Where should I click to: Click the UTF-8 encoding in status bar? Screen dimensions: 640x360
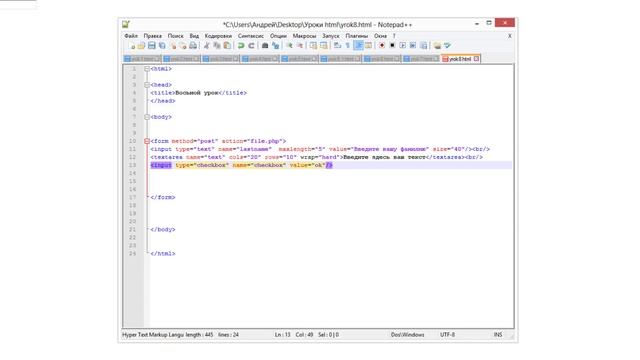coord(447,335)
